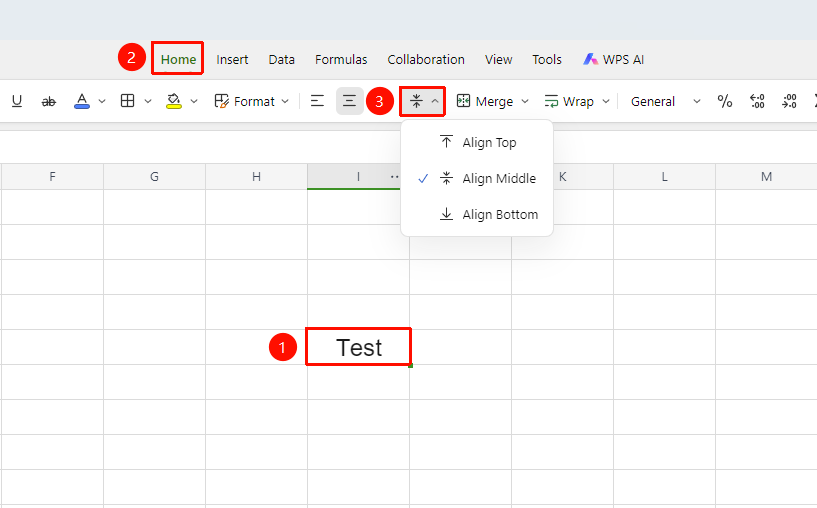Viewport: 817px width, 508px height.
Task: Select checked Align Middle option
Action: (x=477, y=178)
